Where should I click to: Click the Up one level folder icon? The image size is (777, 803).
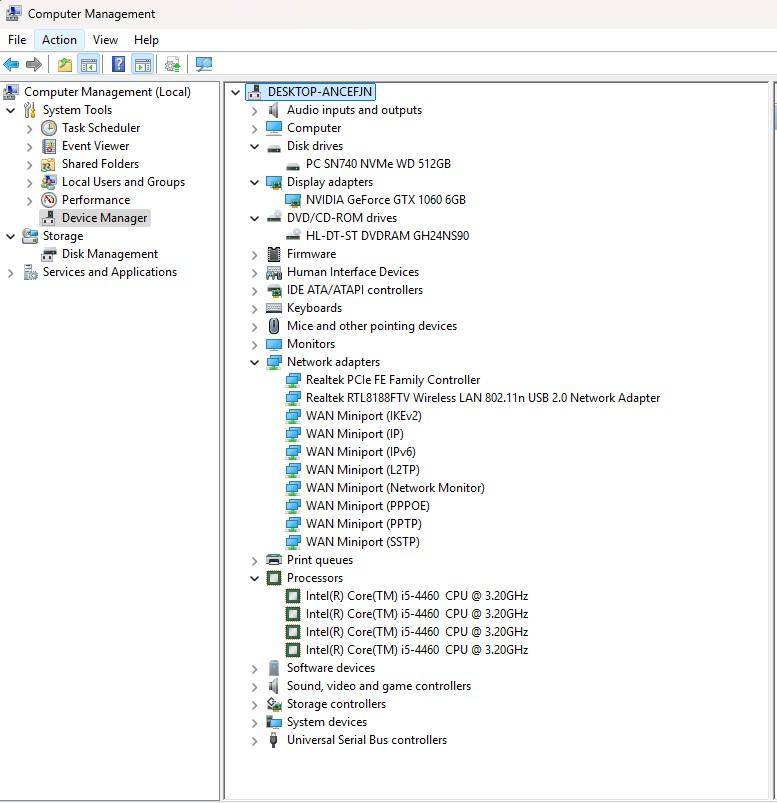65,65
